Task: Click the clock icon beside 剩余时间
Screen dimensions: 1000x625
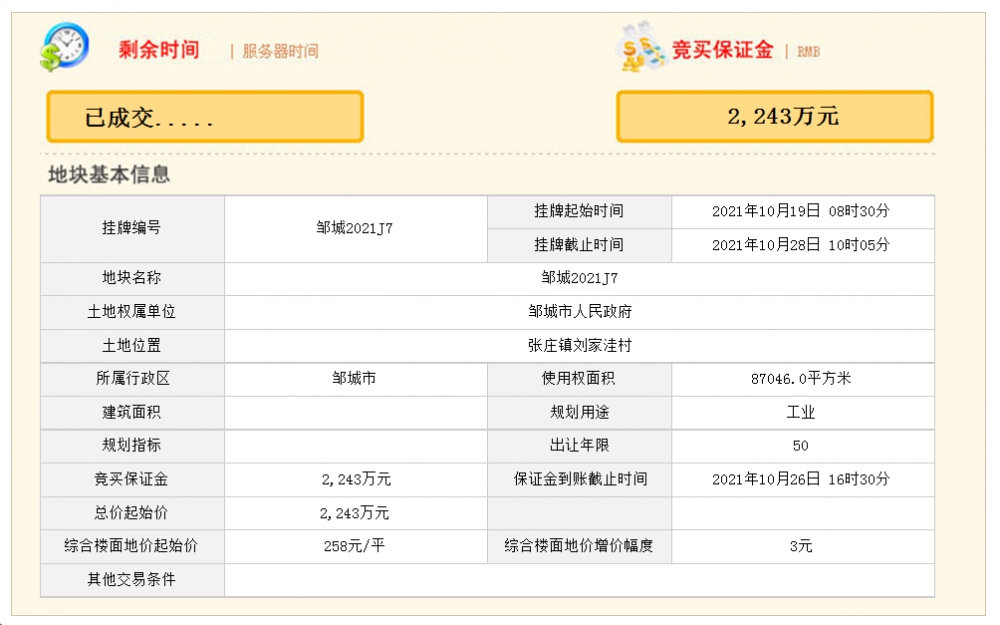Action: click(x=64, y=47)
